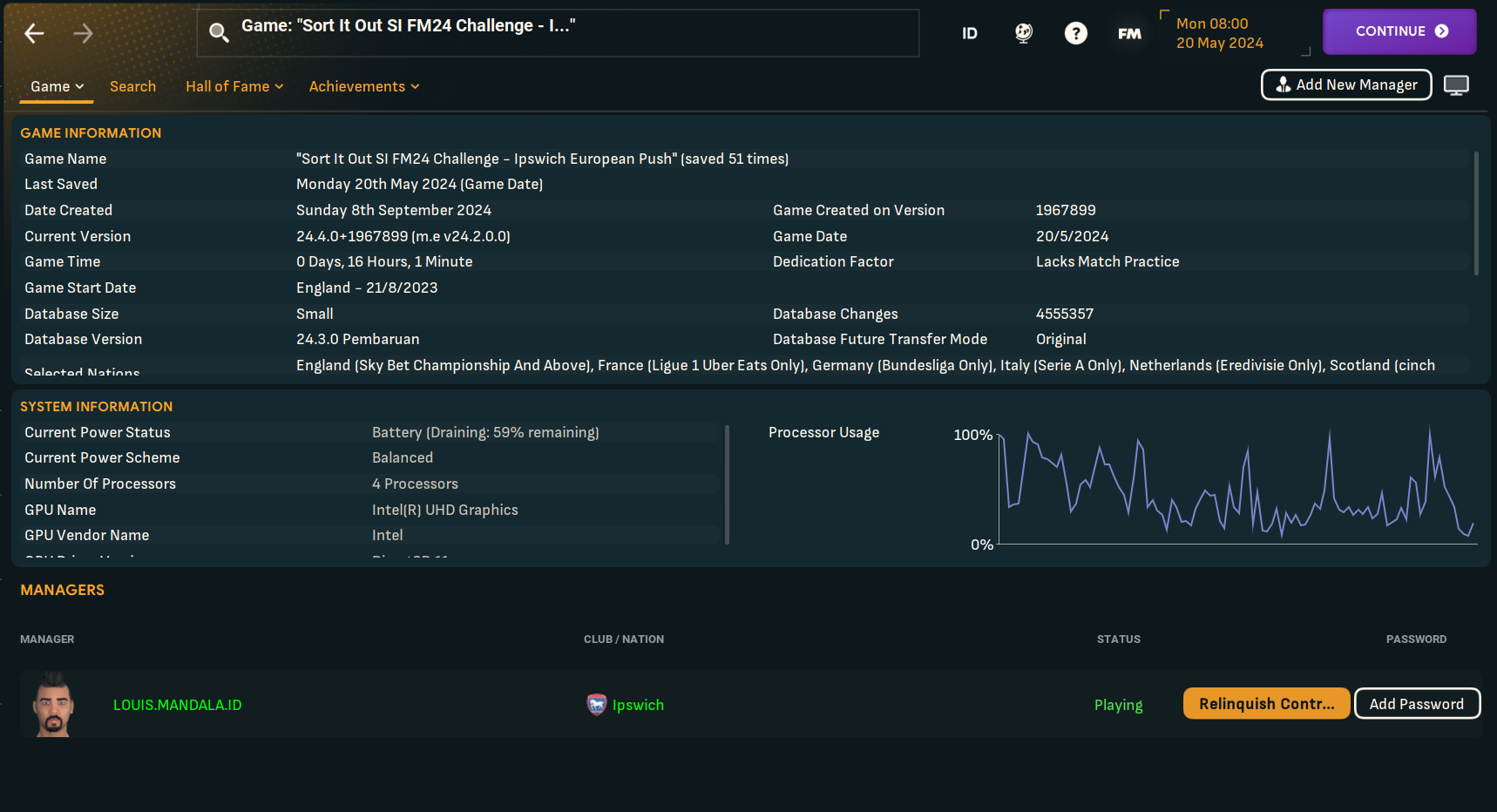The height and width of the screenshot is (812, 1497).
Task: Open the Ipswich club link
Action: click(638, 705)
